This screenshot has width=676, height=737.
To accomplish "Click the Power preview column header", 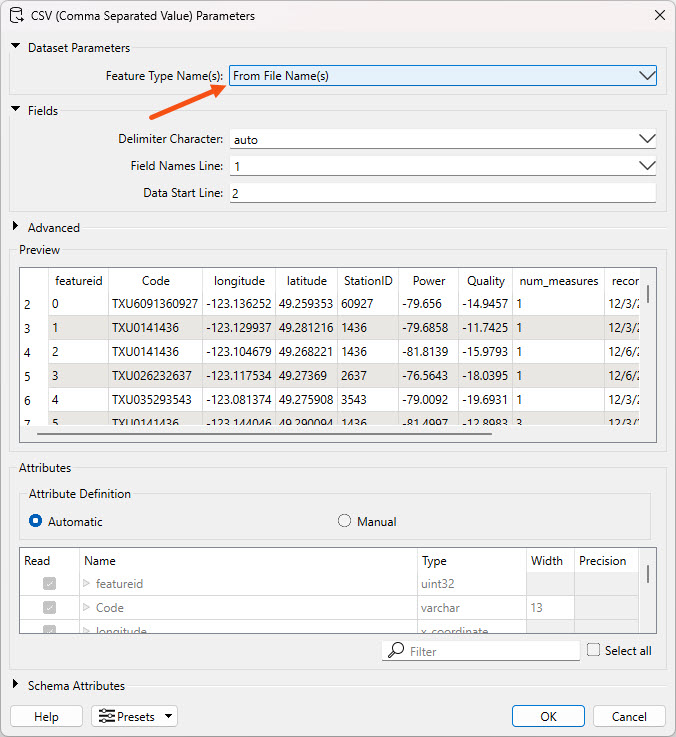I will point(429,281).
